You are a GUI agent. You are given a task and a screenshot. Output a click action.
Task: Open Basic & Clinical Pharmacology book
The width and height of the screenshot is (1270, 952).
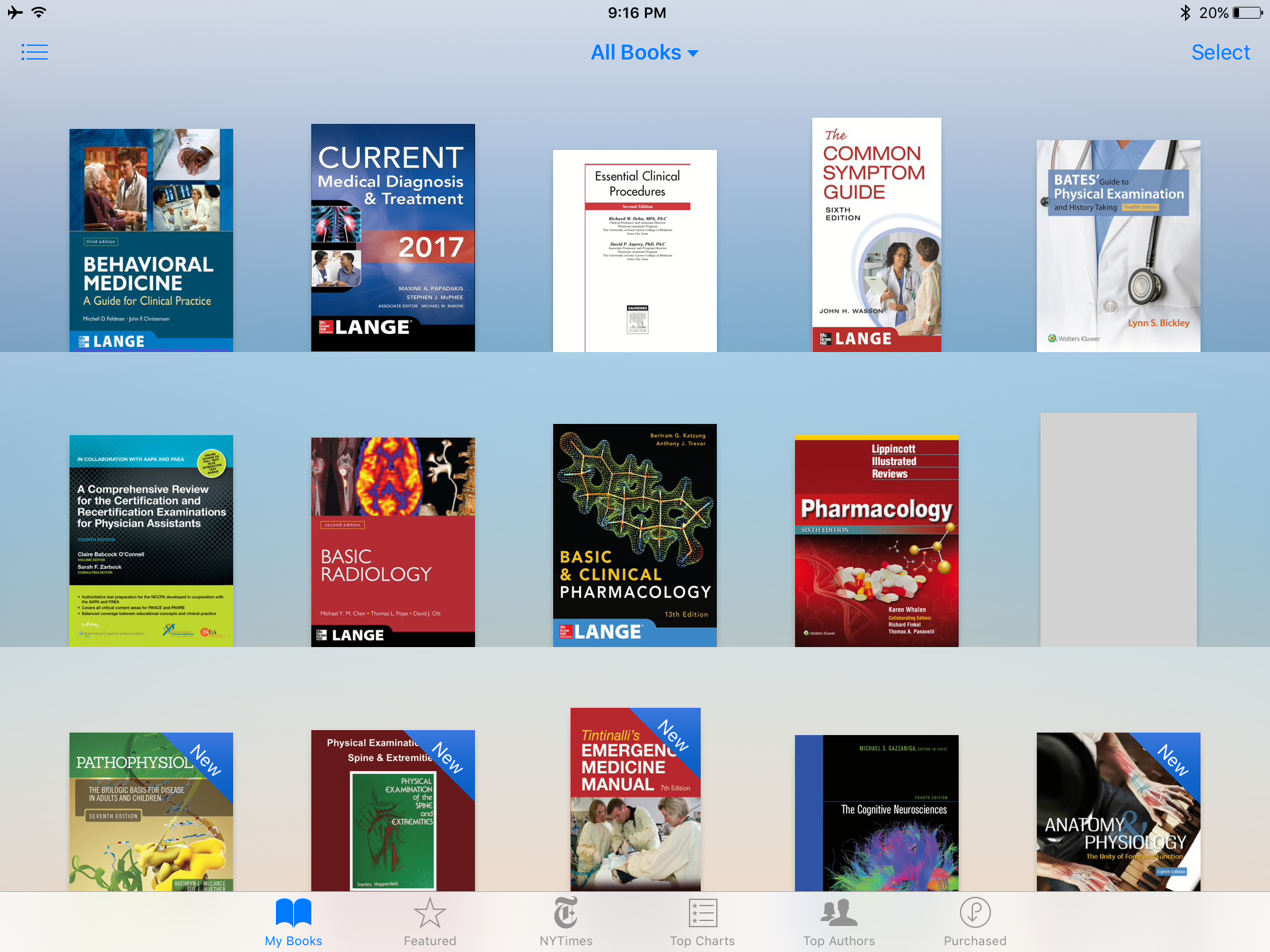[635, 535]
